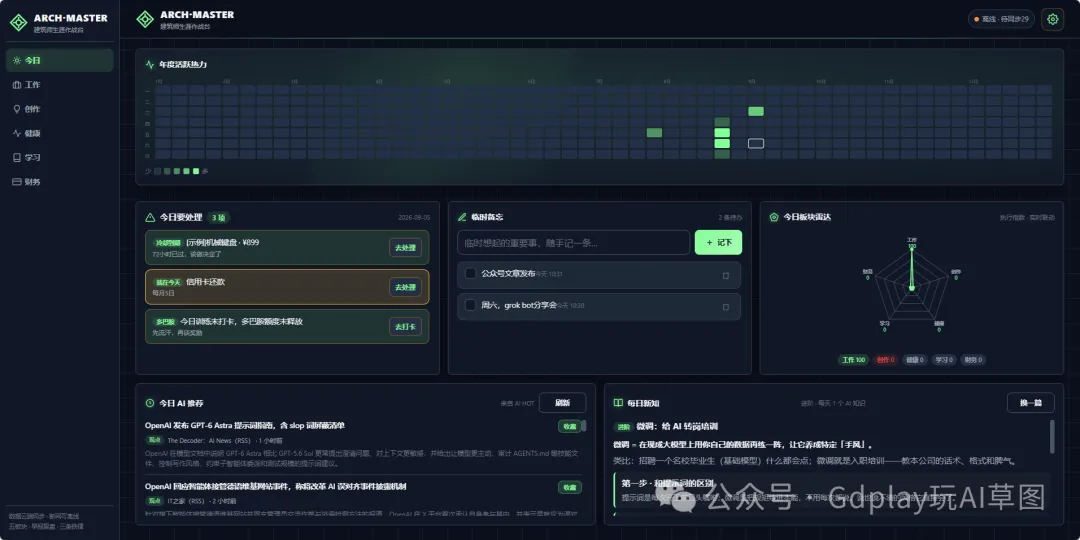Click the 去打卡 button

(406, 326)
